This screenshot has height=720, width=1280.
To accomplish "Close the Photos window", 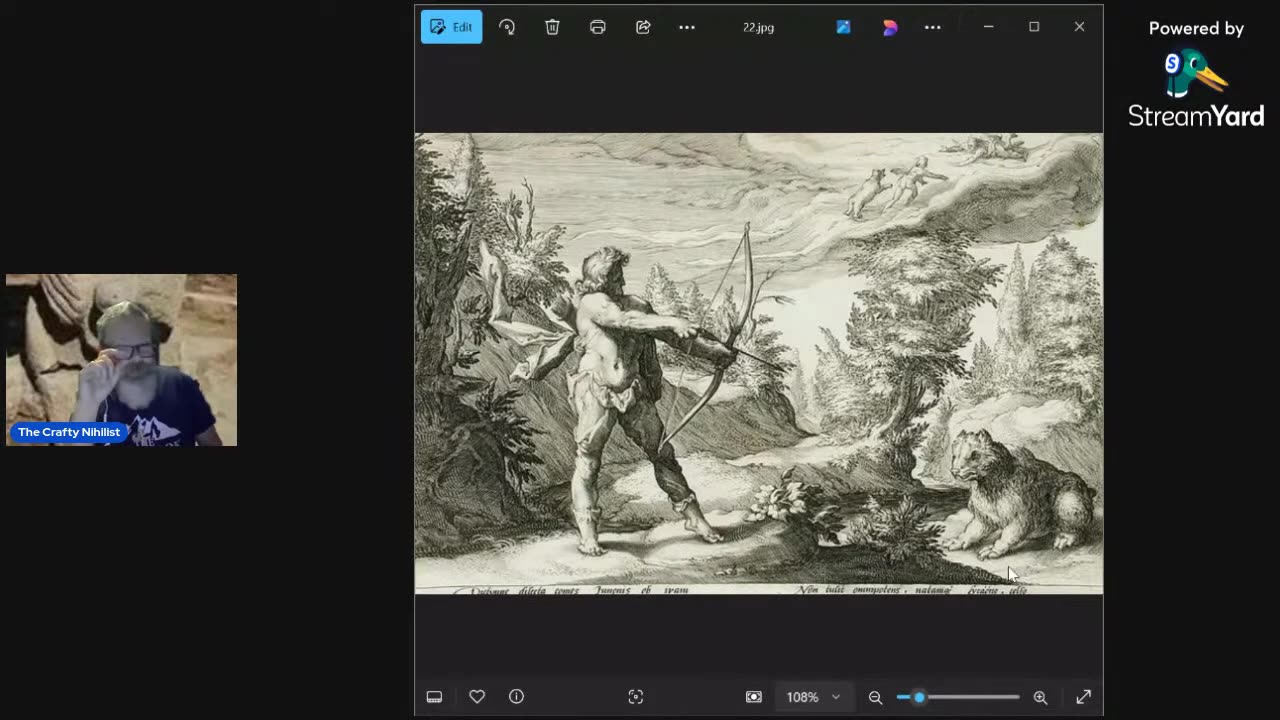I will (x=1079, y=27).
